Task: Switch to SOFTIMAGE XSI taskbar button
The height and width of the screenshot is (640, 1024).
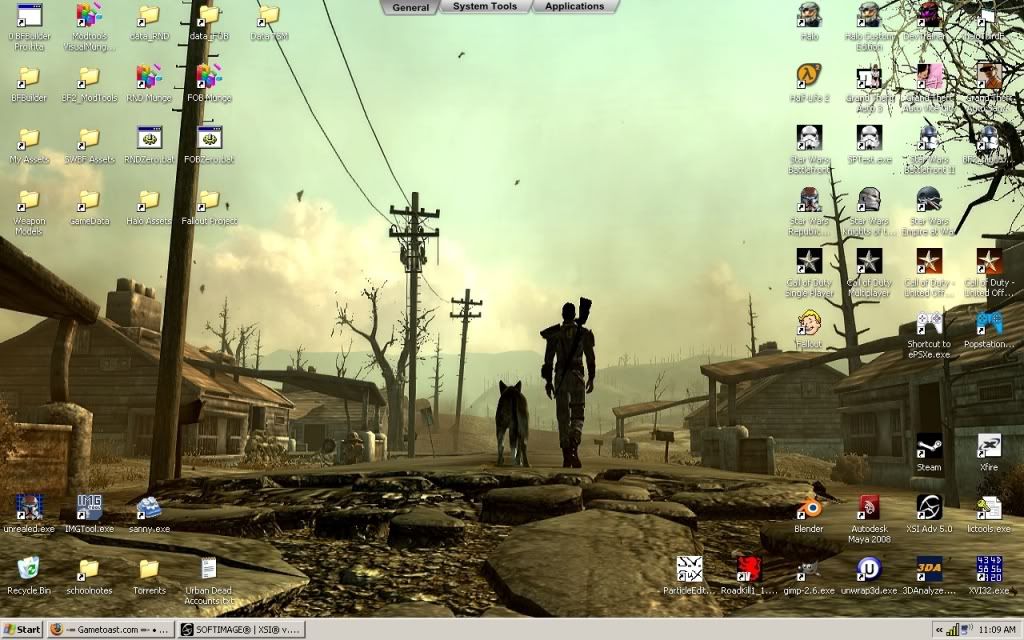Action: tap(242, 630)
